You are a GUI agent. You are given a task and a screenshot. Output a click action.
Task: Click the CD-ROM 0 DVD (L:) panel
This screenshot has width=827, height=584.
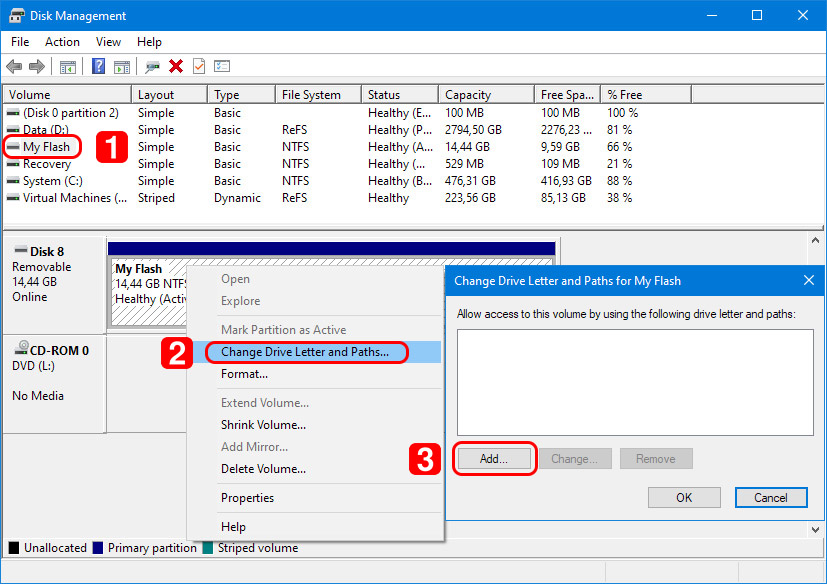point(54,384)
